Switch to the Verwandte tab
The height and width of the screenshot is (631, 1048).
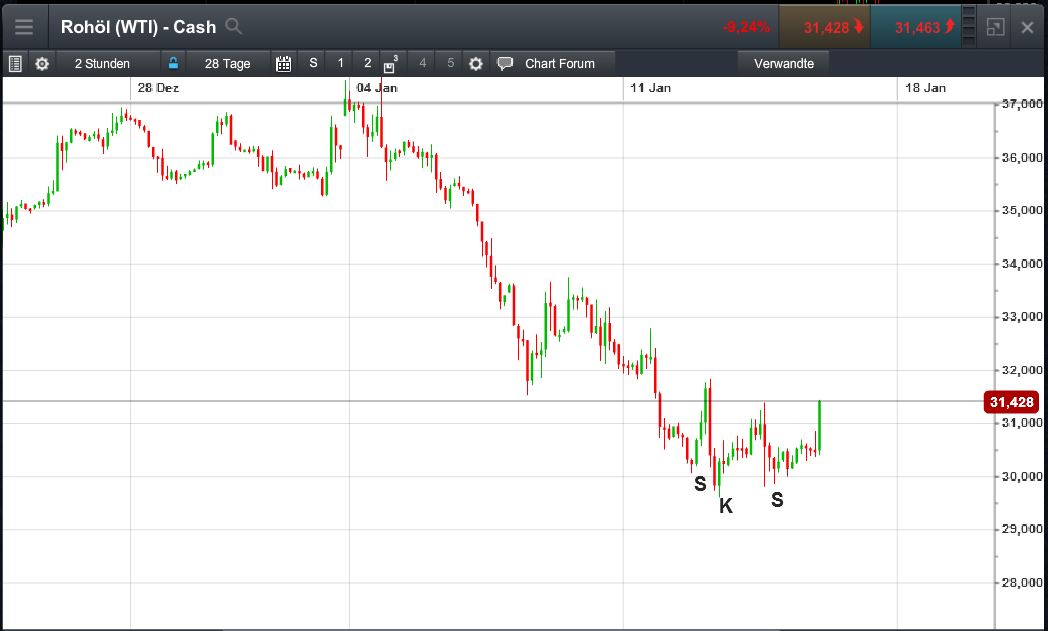click(783, 63)
